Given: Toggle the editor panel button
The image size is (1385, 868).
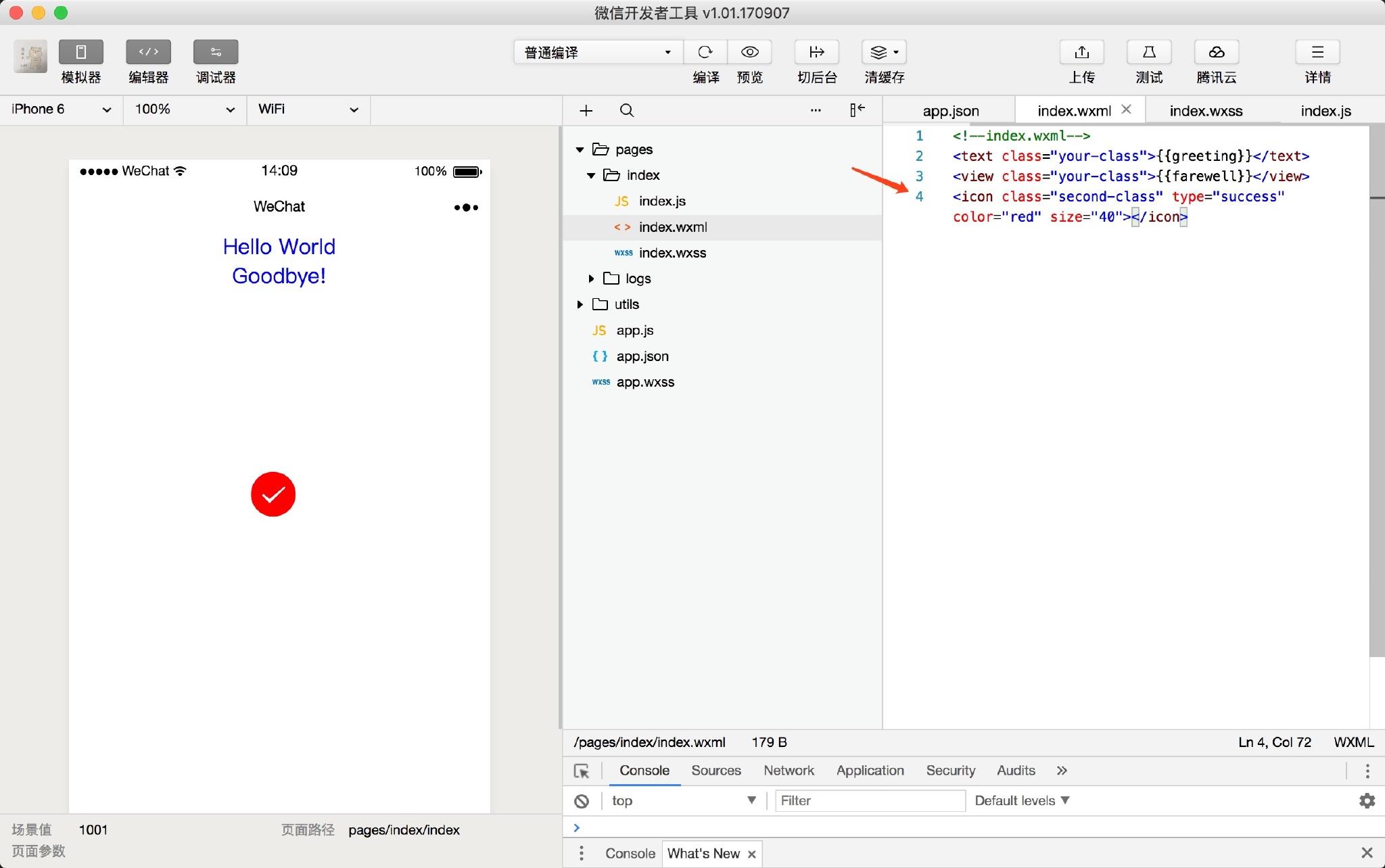Looking at the screenshot, I should 148,52.
